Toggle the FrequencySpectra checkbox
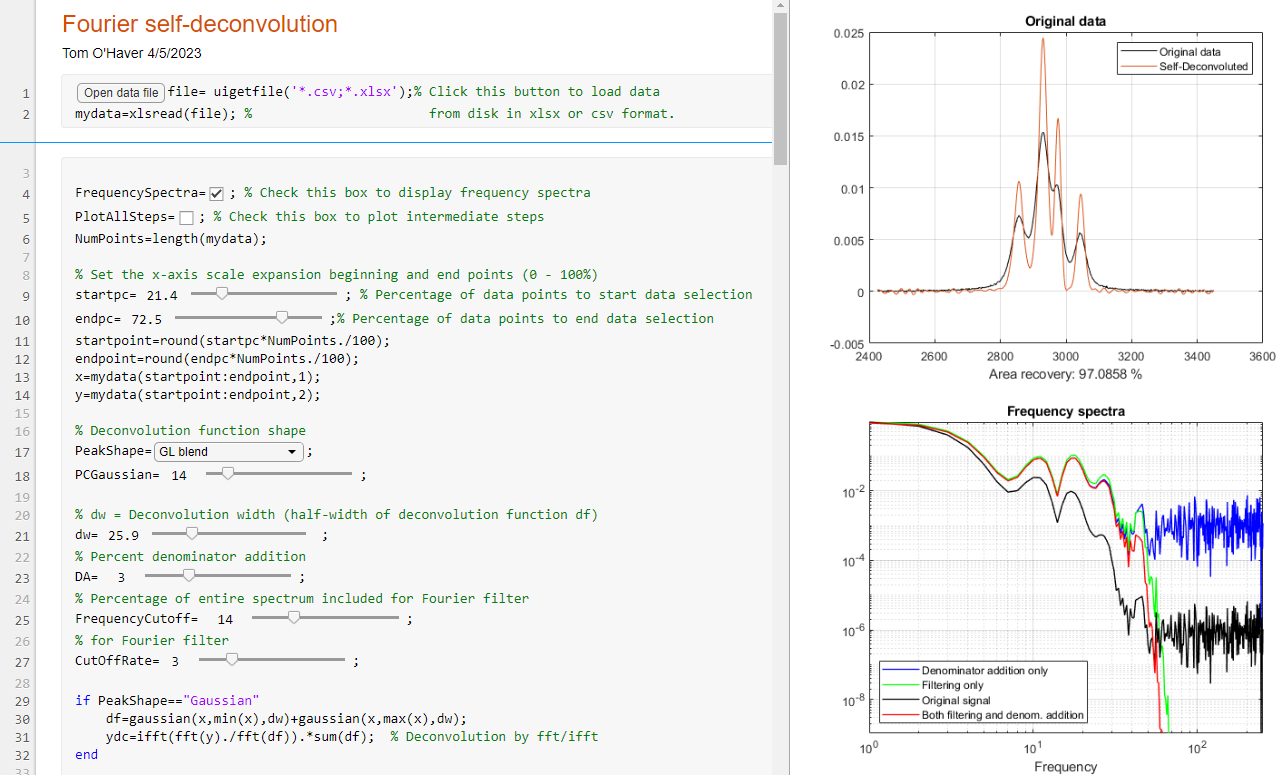The image size is (1281, 775). click(216, 194)
